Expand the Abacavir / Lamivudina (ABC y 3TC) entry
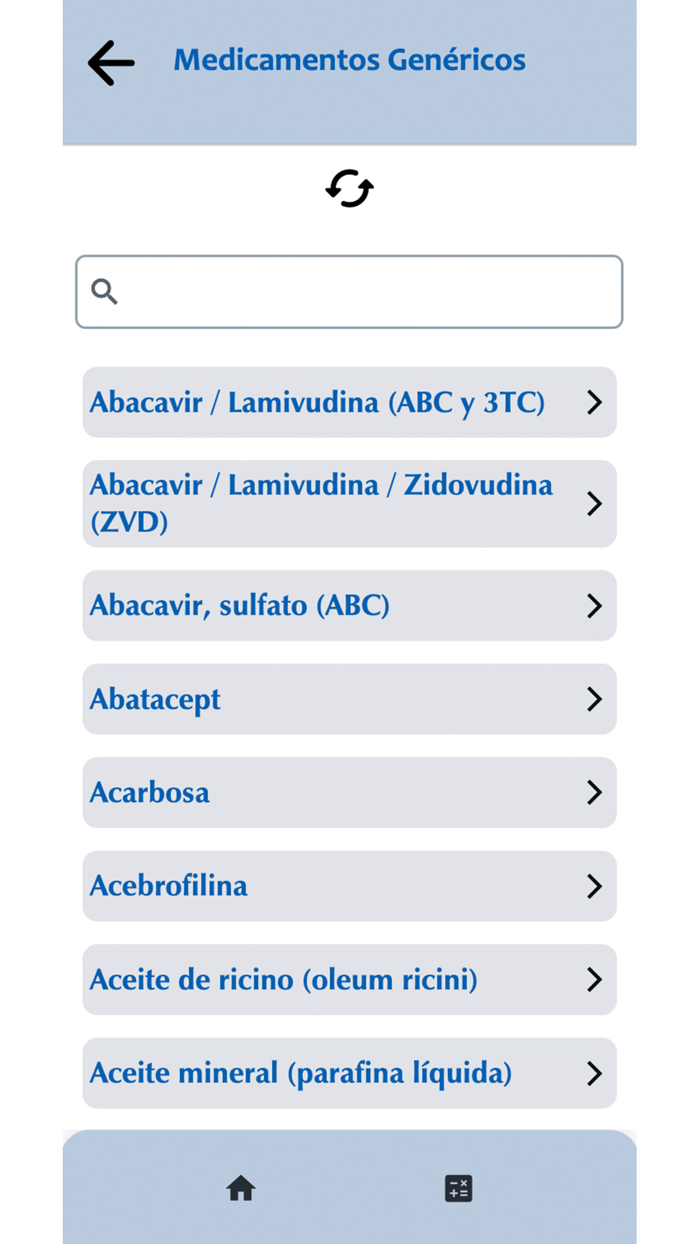This screenshot has height=1244, width=700. point(349,402)
